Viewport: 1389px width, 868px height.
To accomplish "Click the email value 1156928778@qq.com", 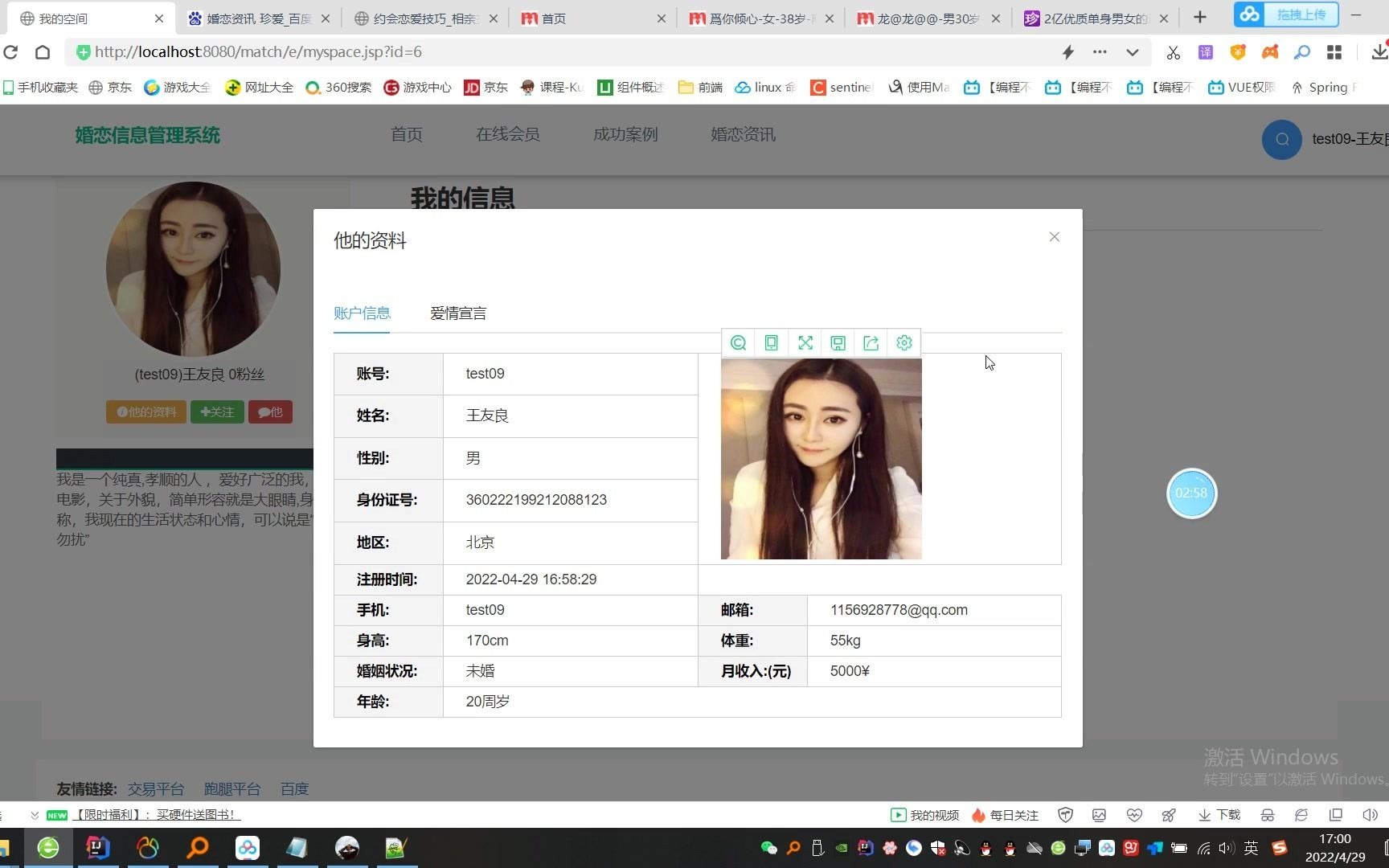I will [899, 610].
